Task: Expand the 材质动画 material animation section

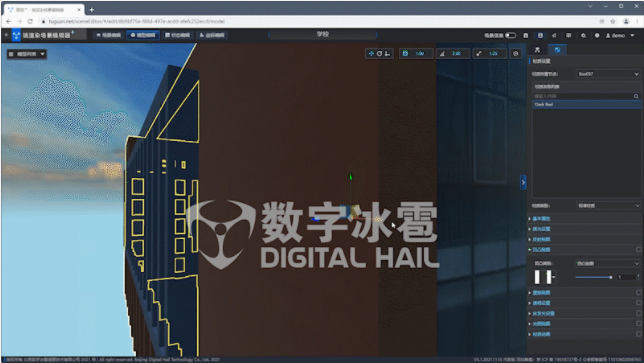Action: point(541,334)
